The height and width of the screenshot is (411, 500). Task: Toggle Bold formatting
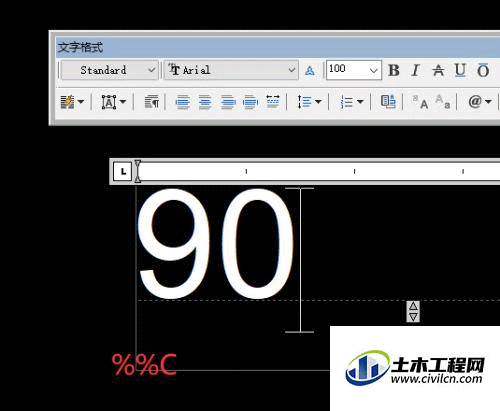click(x=394, y=70)
